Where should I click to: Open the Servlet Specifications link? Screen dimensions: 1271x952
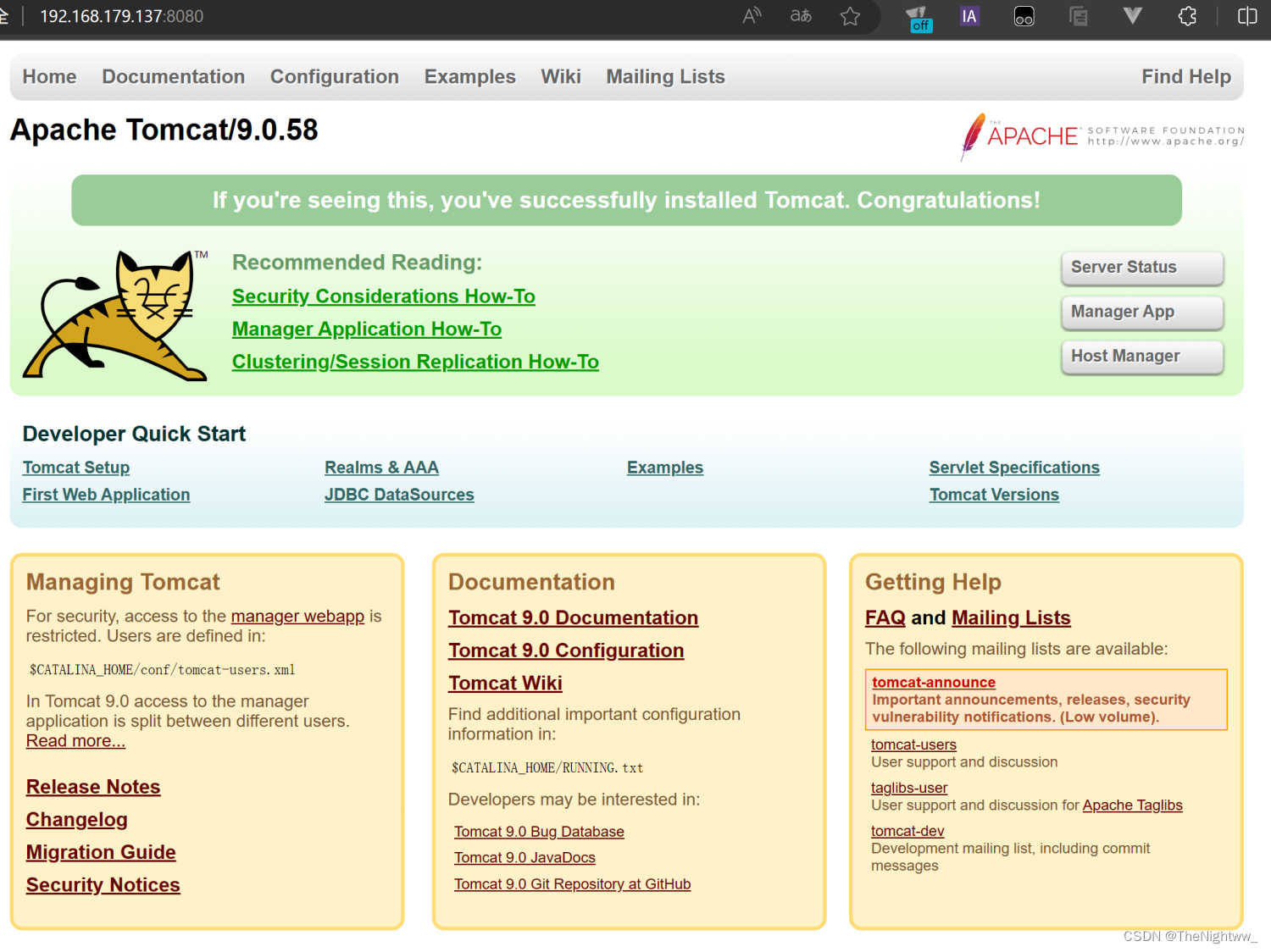click(1014, 468)
